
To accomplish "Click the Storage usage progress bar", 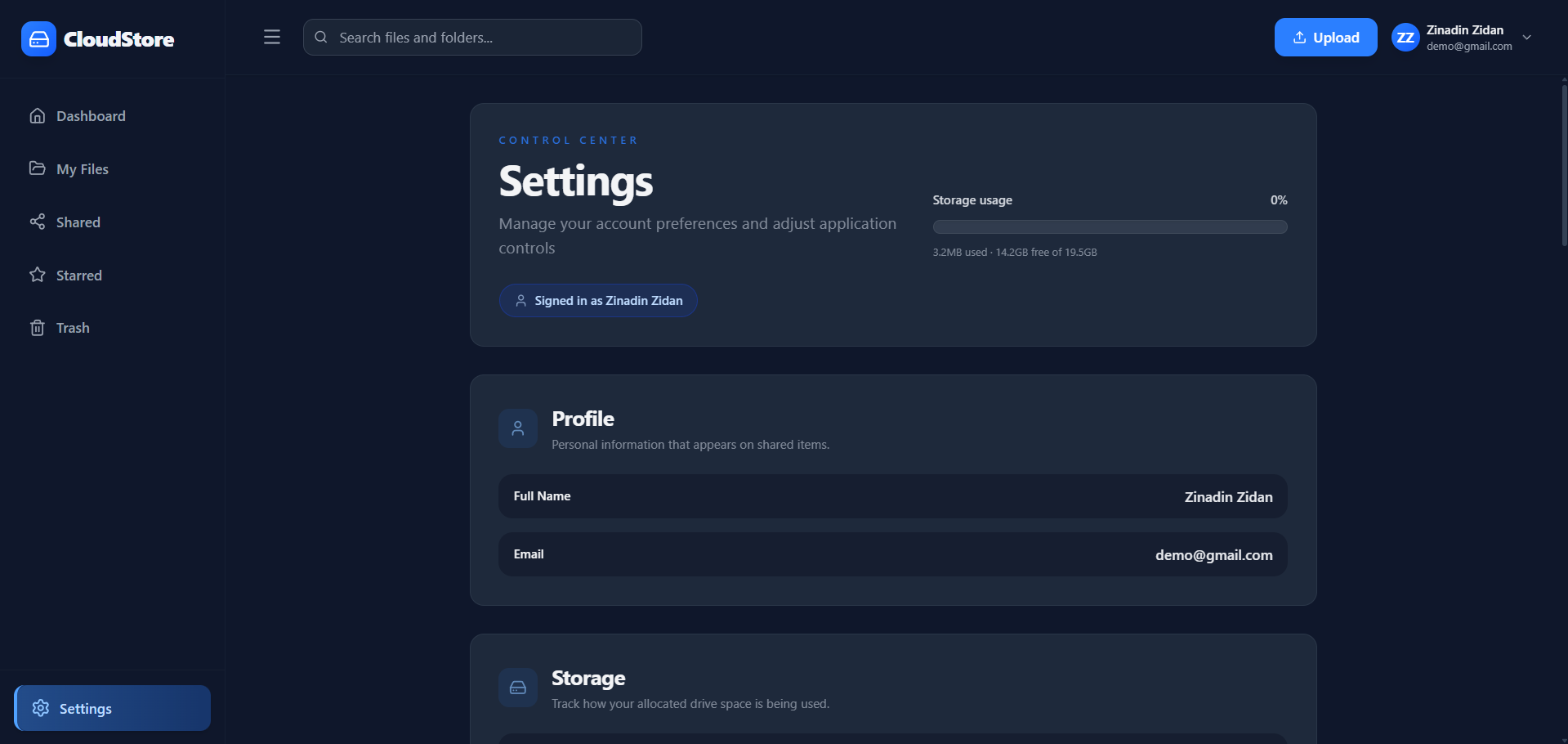I will pos(1110,227).
